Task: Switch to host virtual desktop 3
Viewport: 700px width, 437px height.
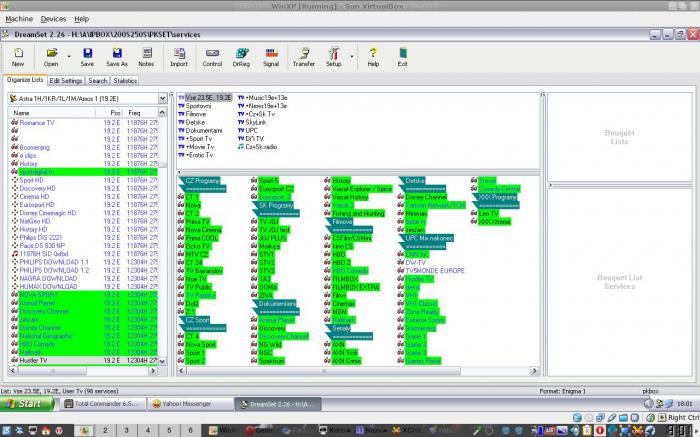Action: (x=127, y=430)
